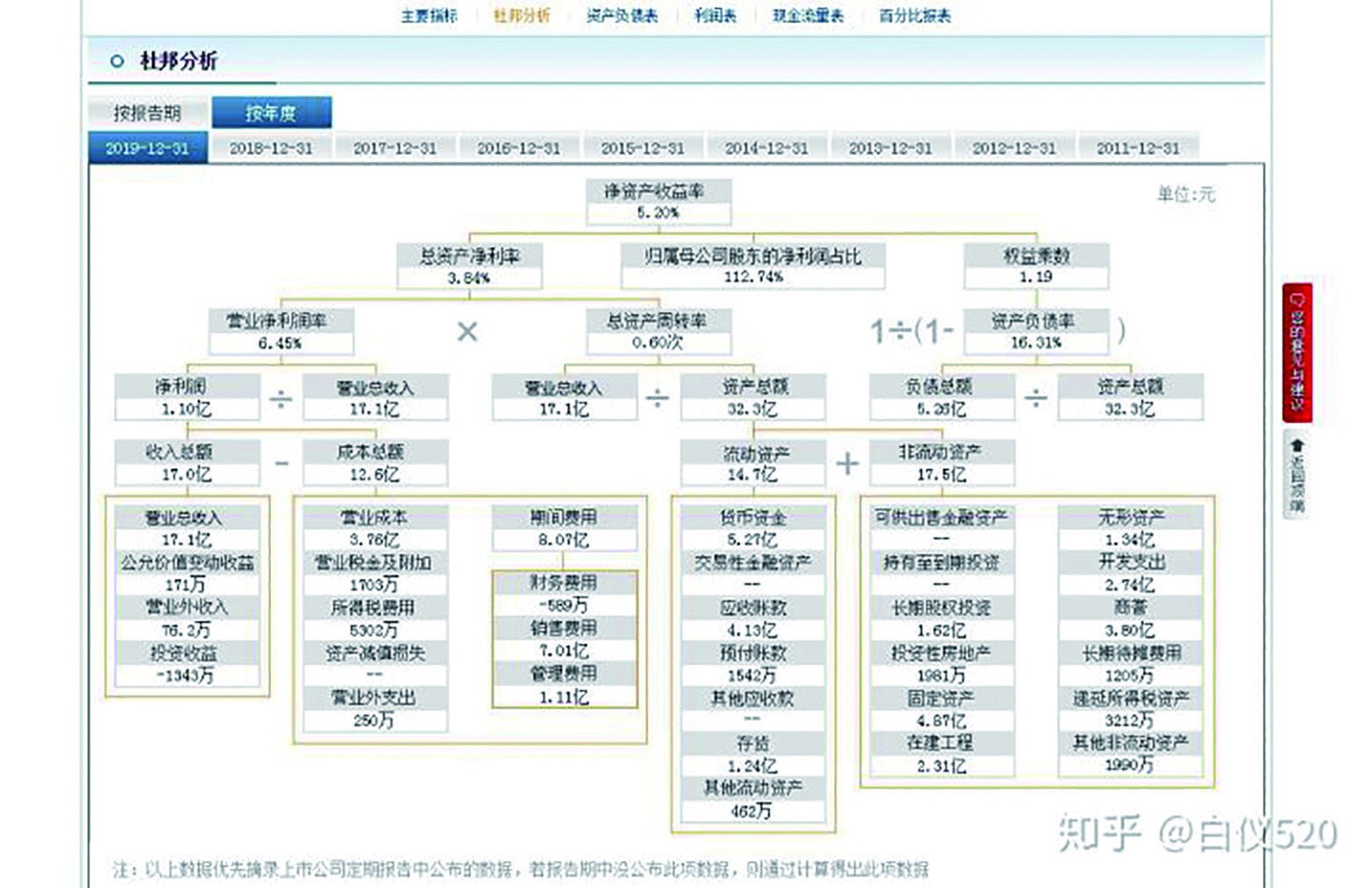Click the 非流动资产 node
This screenshot has height=888, width=1372.
tap(941, 463)
